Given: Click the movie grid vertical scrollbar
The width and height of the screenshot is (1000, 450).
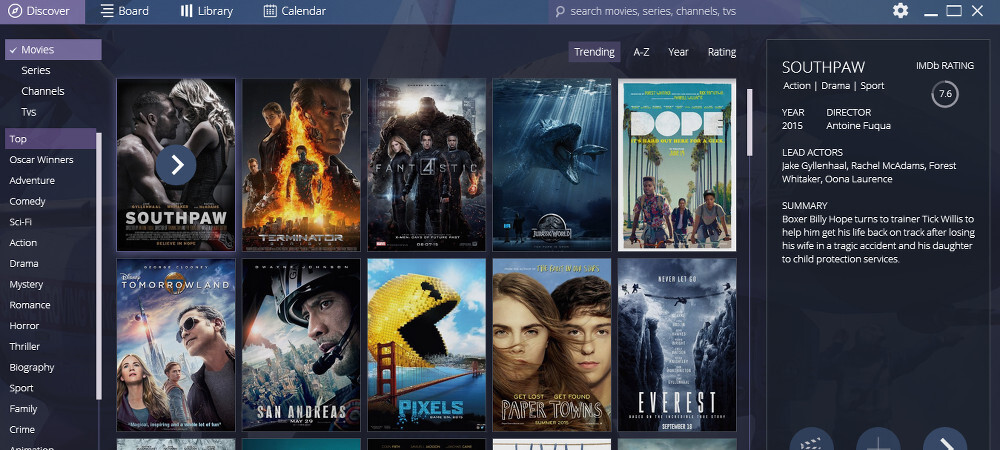Looking at the screenshot, I should point(750,122).
